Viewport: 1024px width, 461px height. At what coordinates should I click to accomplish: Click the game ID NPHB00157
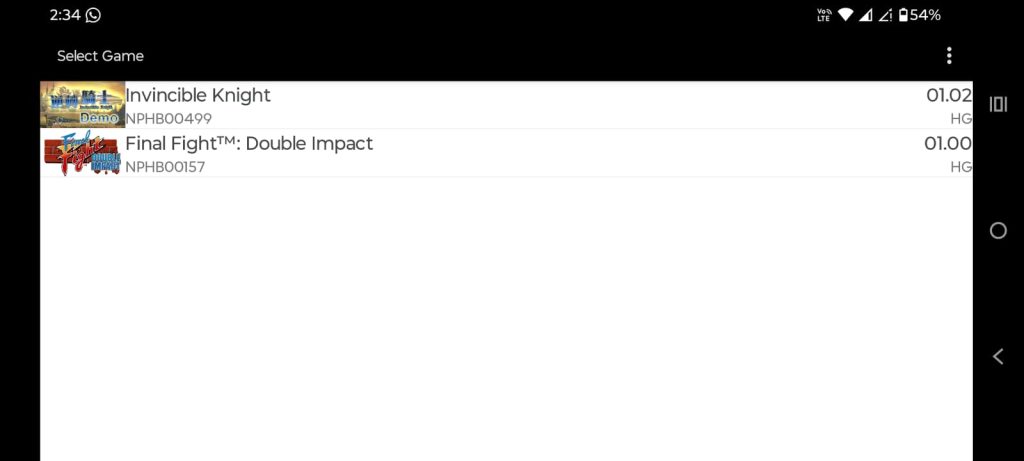point(165,167)
